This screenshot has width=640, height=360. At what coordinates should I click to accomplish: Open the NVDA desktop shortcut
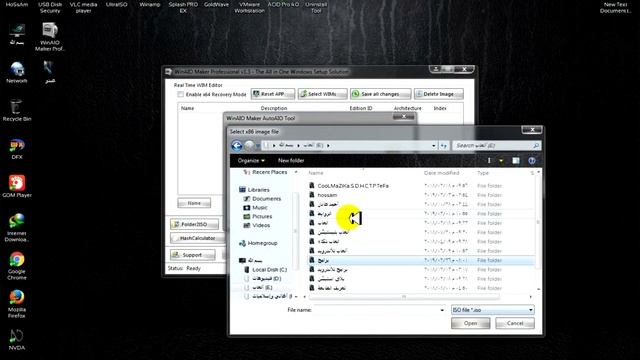coord(17,340)
